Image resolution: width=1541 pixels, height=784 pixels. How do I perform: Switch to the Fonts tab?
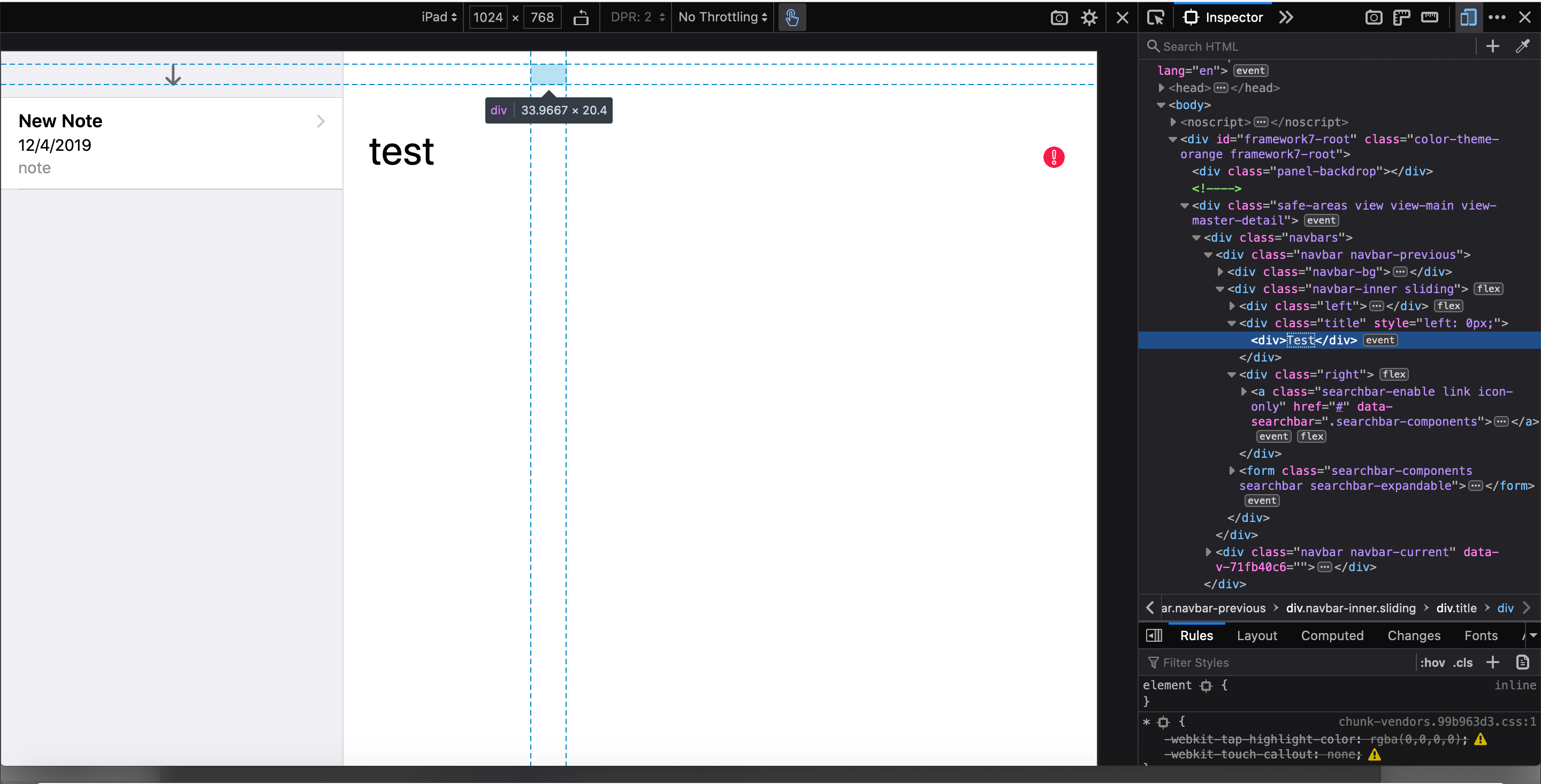(x=1481, y=635)
